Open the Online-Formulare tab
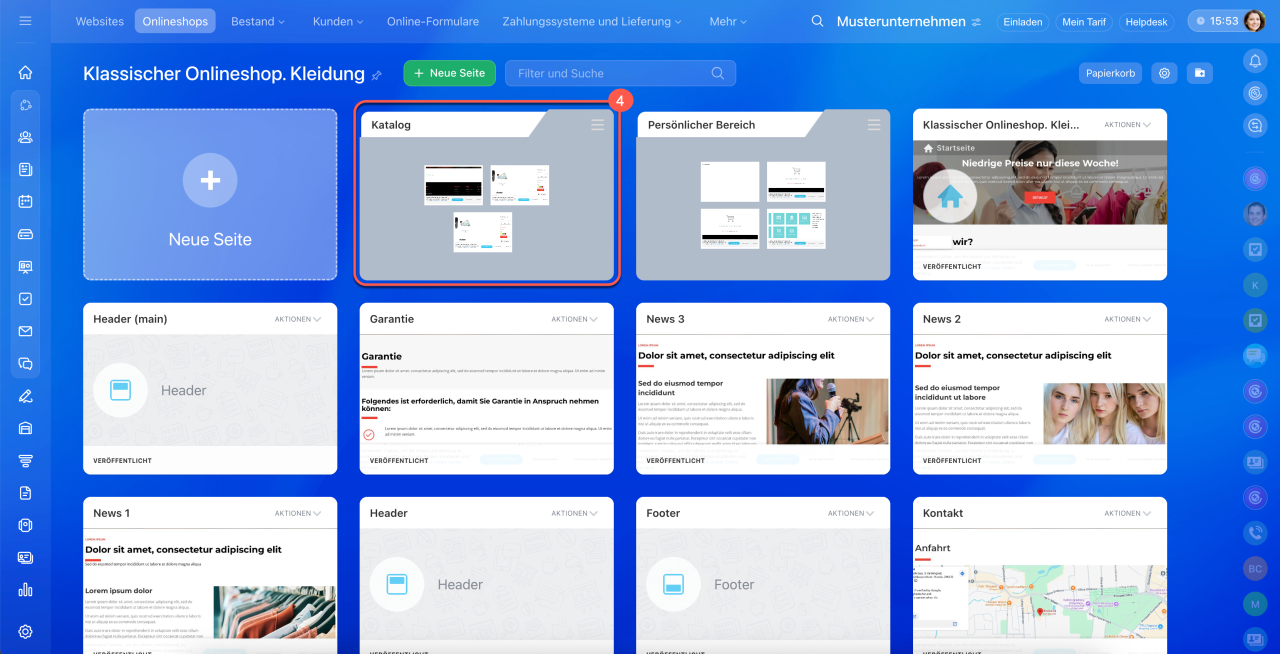Image resolution: width=1280 pixels, height=654 pixels. coord(433,21)
